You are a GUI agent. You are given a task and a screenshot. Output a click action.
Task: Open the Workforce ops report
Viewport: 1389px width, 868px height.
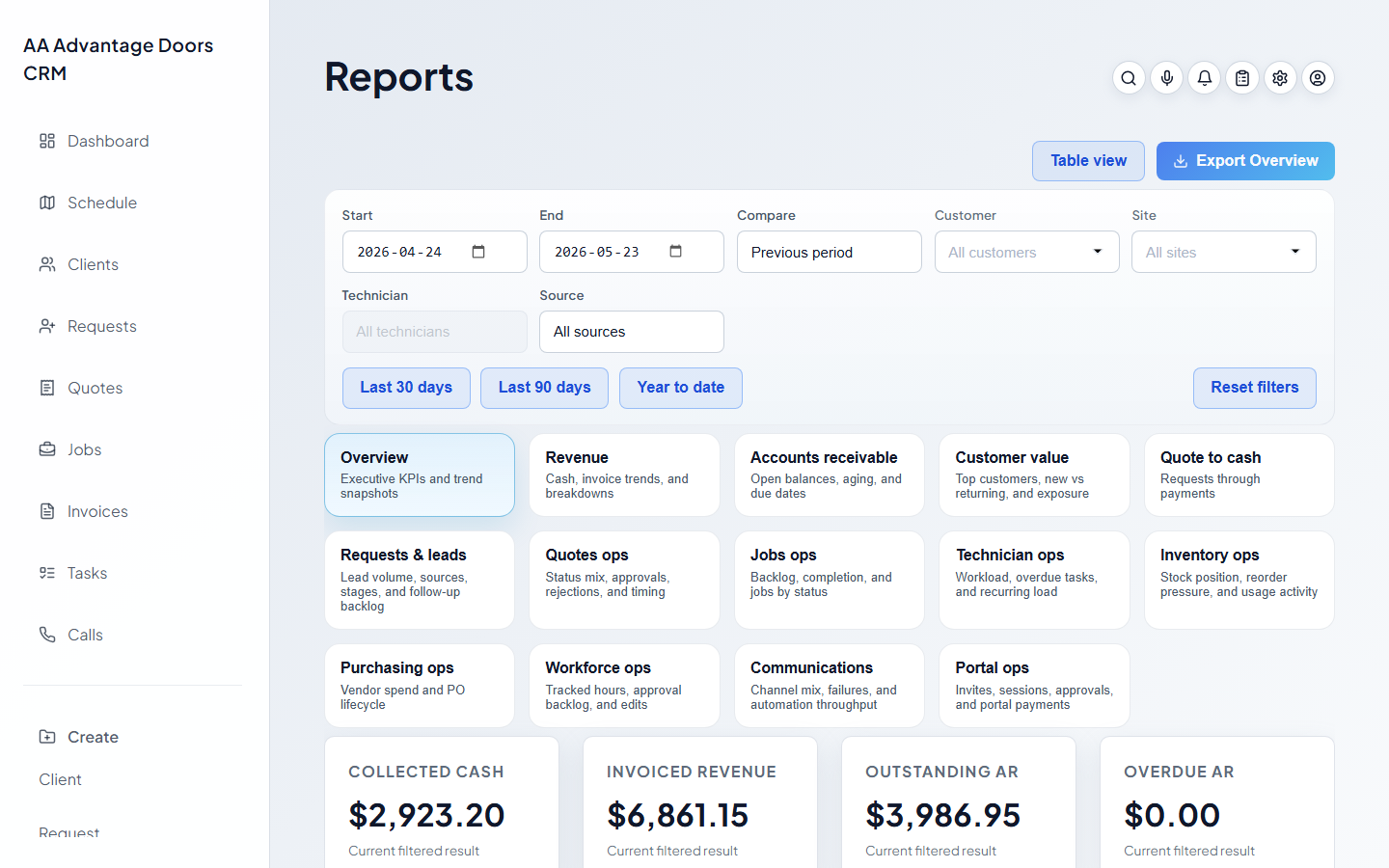[624, 686]
